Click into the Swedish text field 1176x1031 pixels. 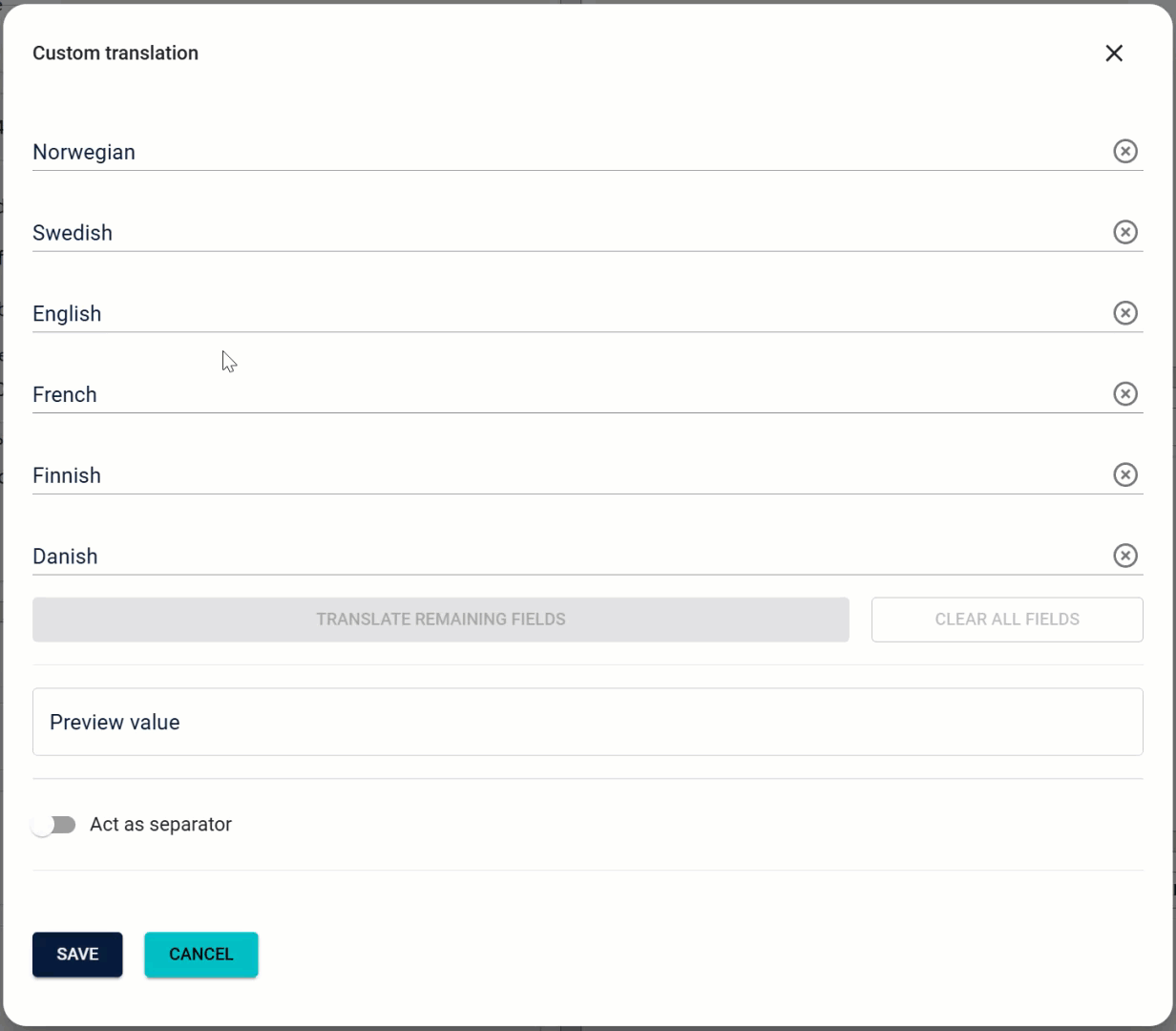(x=563, y=233)
